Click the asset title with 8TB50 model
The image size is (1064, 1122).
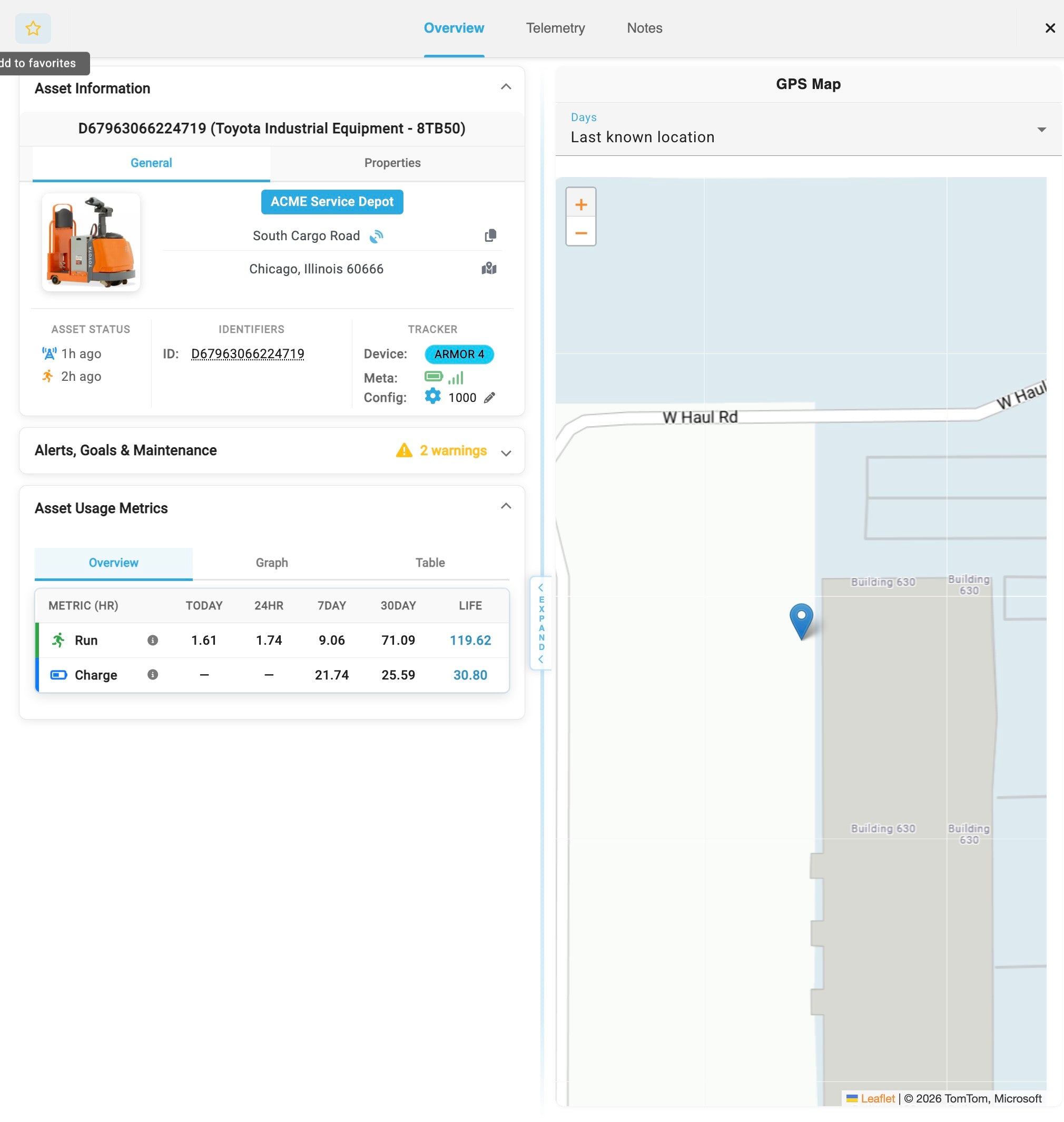pos(272,128)
